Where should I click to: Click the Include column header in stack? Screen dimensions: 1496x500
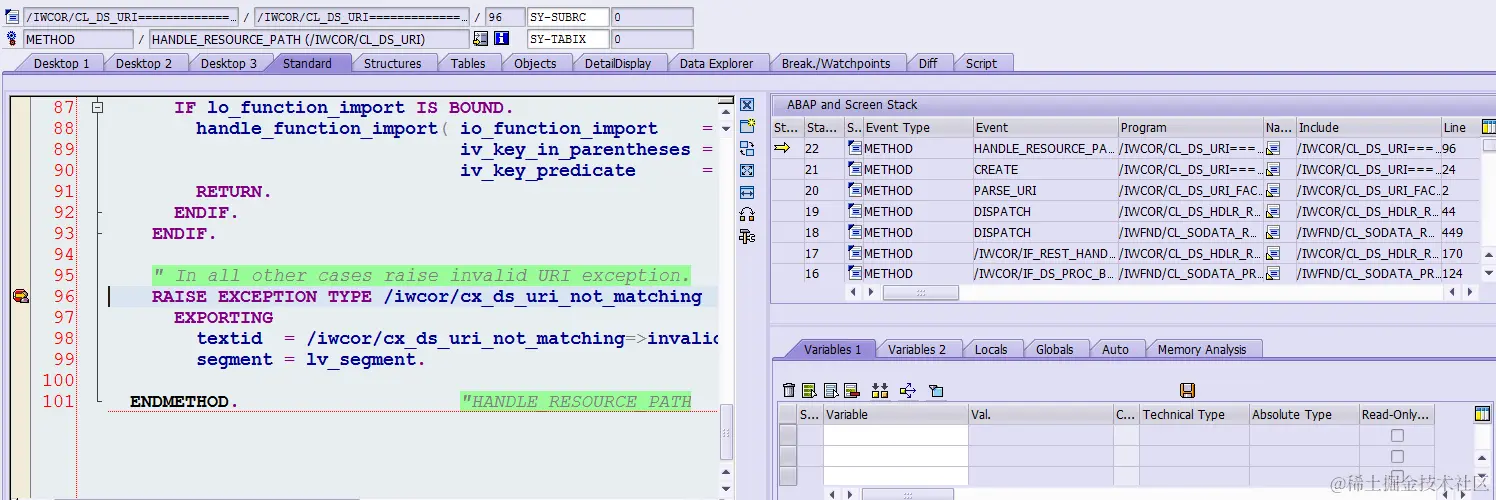click(x=1367, y=127)
